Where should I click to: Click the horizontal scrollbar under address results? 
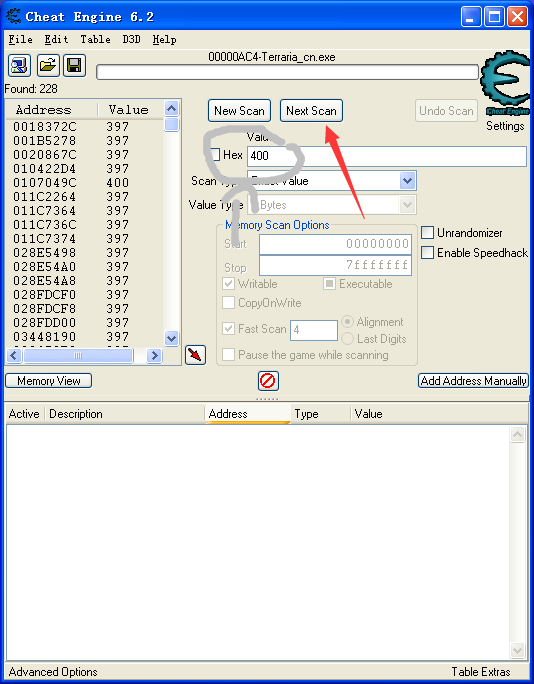tap(84, 356)
